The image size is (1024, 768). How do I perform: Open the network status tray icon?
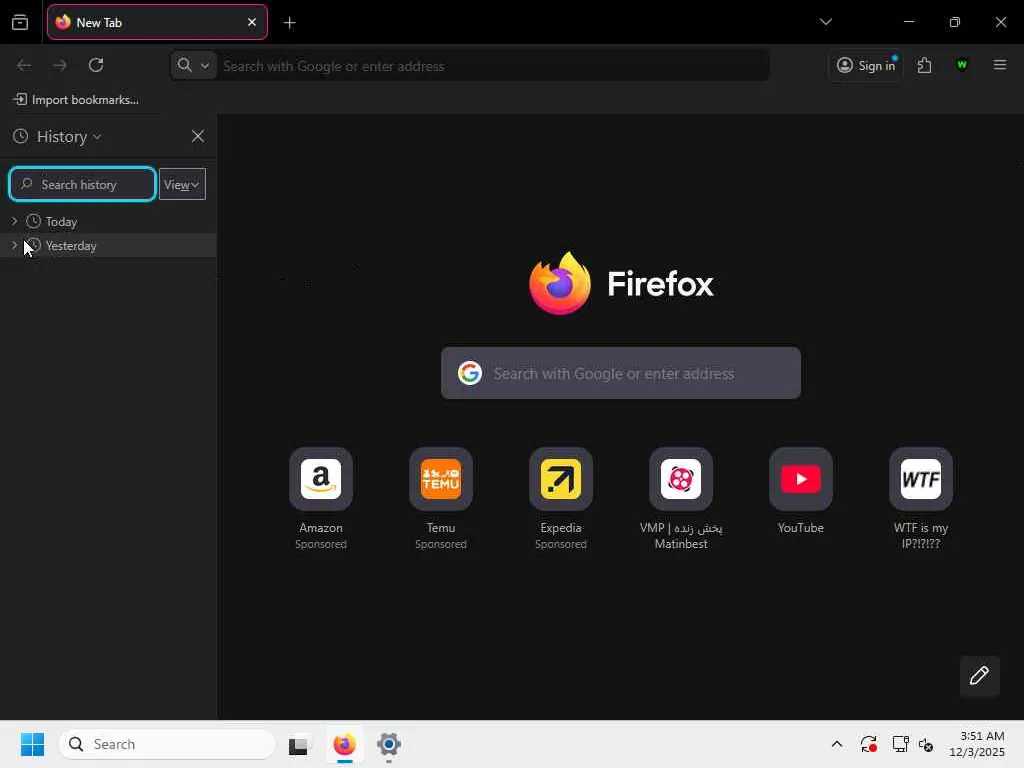coord(900,744)
